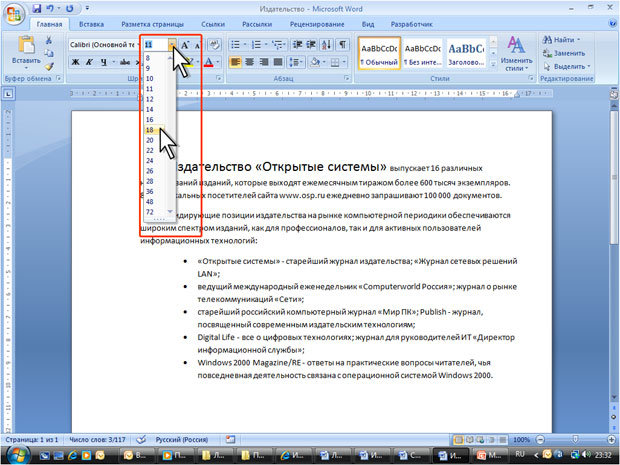The height and width of the screenshot is (465, 620).
Task: Toggle italic (К) formatting
Action: [89, 62]
